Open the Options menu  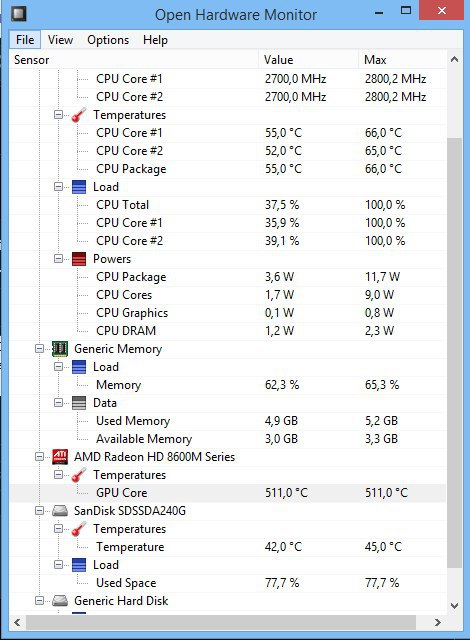point(108,40)
